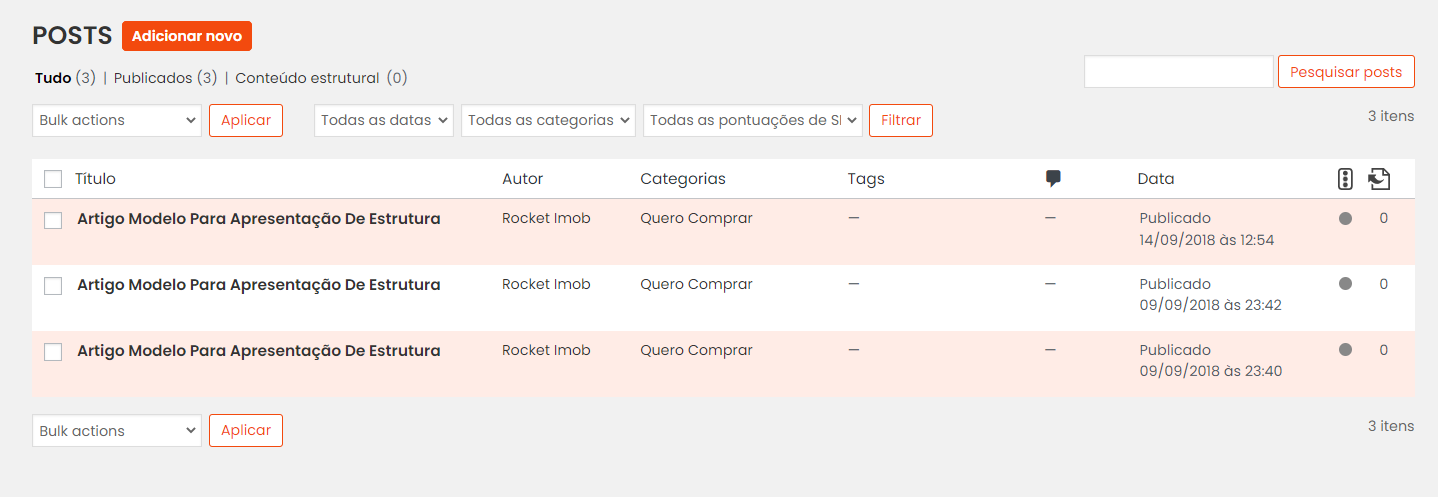The image size is (1438, 497).
Task: Check the box for the 23:40 post
Action: click(53, 352)
